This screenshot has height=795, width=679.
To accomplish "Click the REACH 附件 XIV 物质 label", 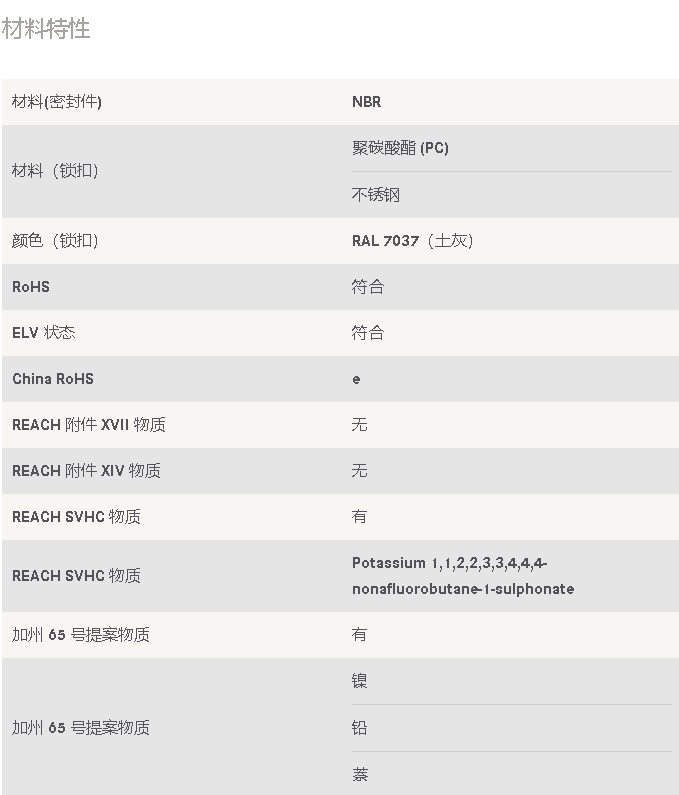I will coord(86,471).
